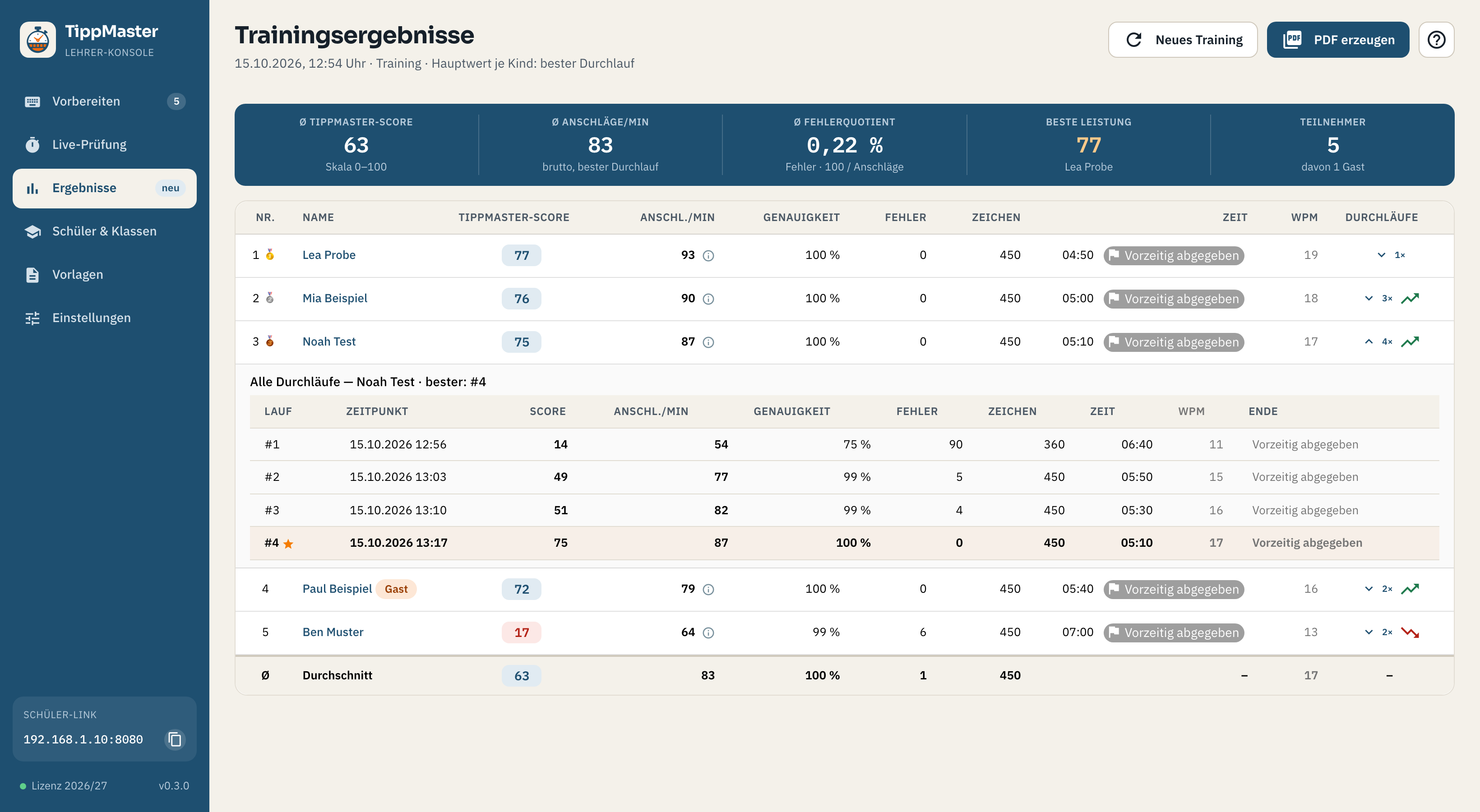
Task: Click the PDF erzeugen button
Action: click(x=1337, y=40)
